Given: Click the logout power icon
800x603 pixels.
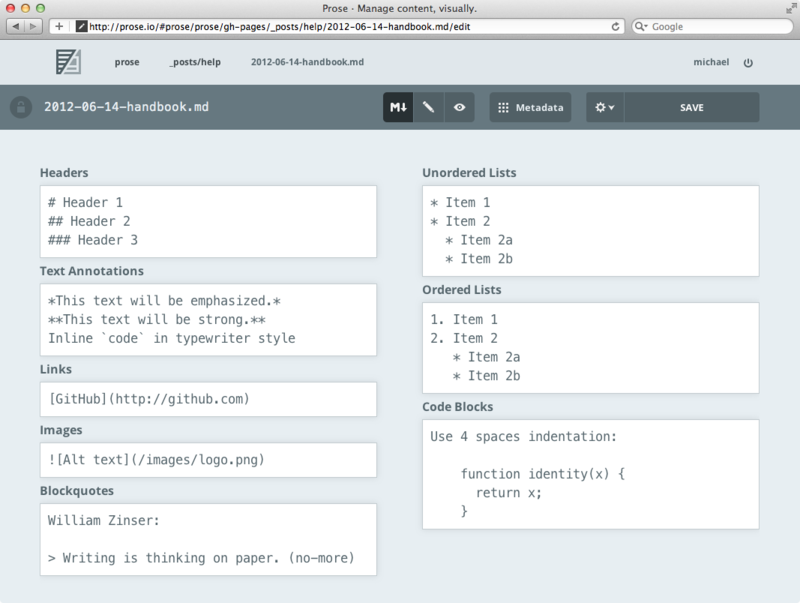Looking at the screenshot, I should (748, 62).
